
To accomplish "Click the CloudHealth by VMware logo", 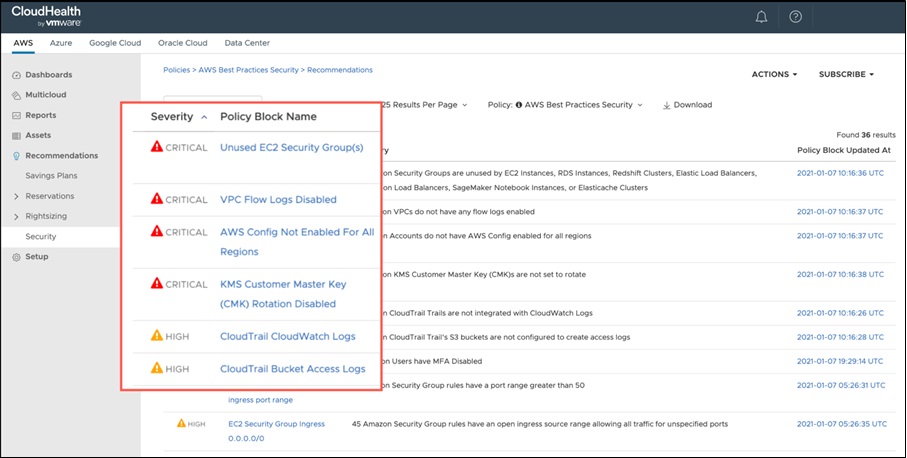I will pos(46,16).
